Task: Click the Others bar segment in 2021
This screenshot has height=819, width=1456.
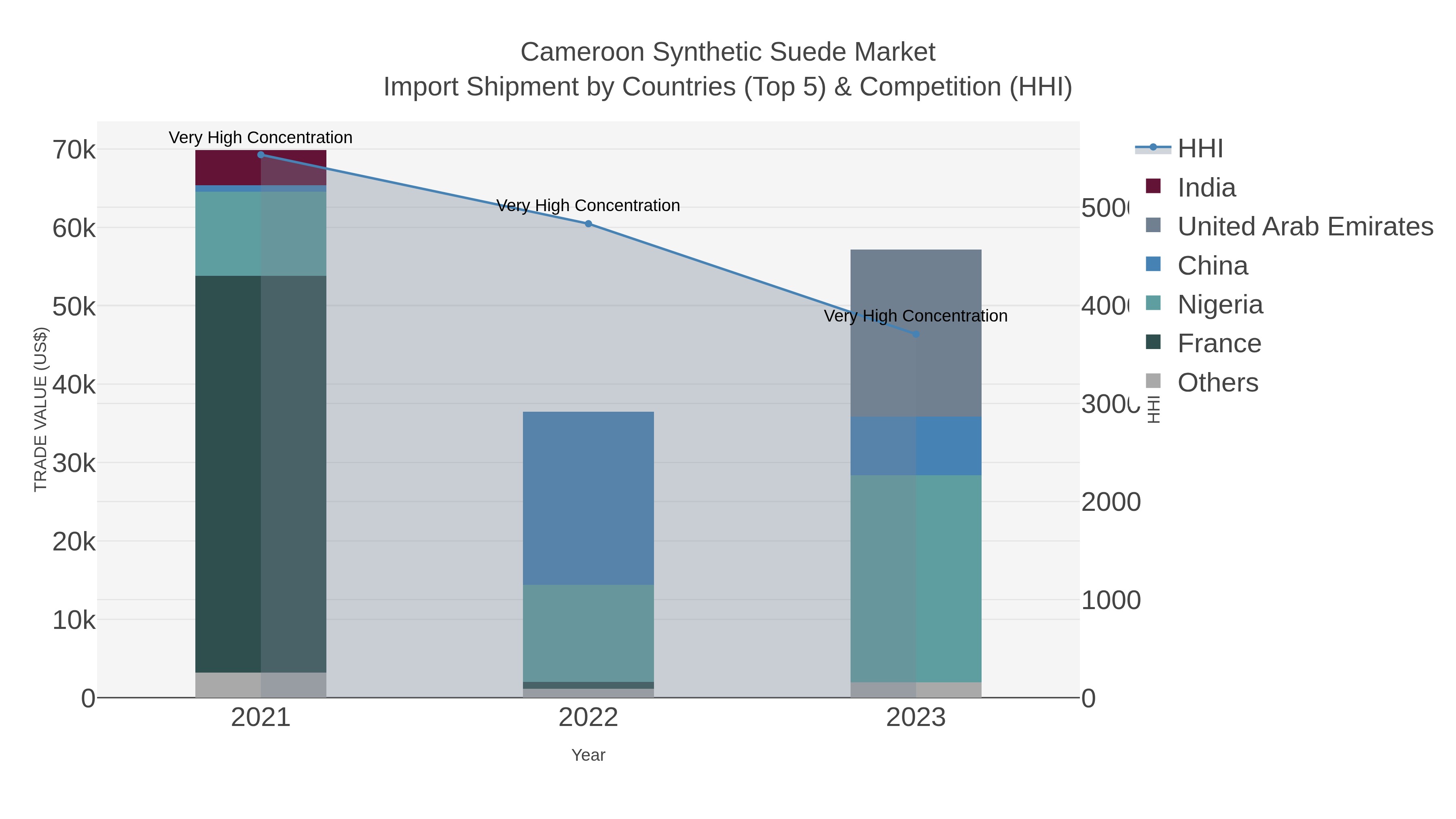Action: [260, 685]
